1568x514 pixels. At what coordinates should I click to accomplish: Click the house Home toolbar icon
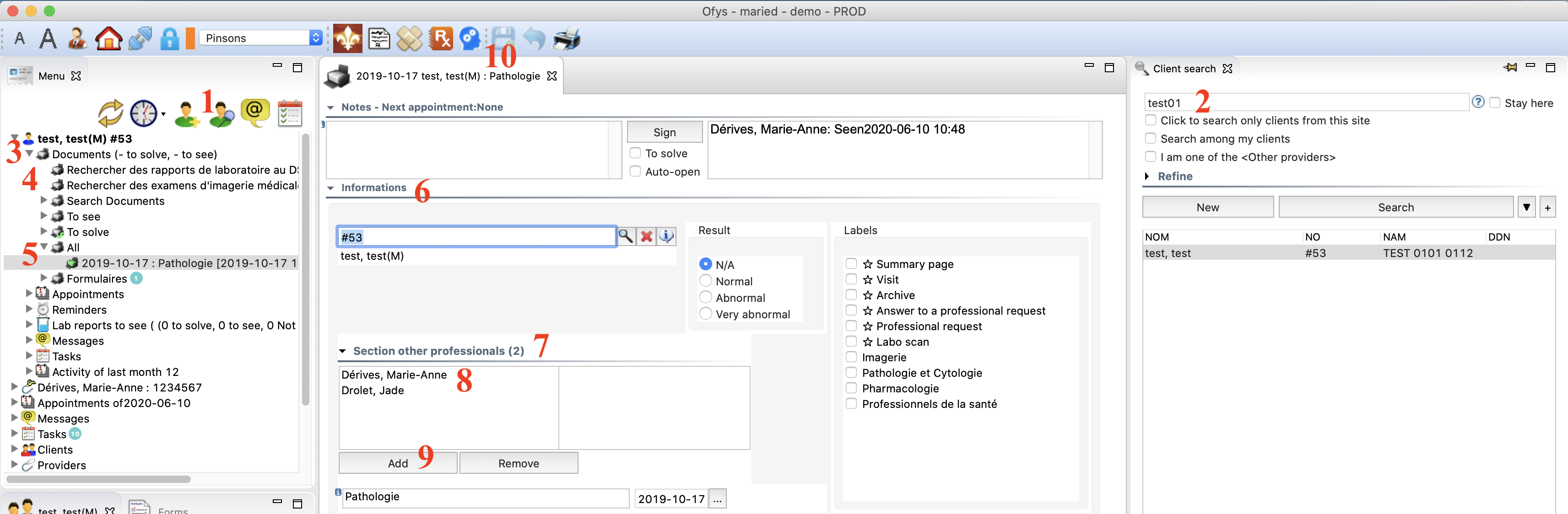tap(108, 38)
